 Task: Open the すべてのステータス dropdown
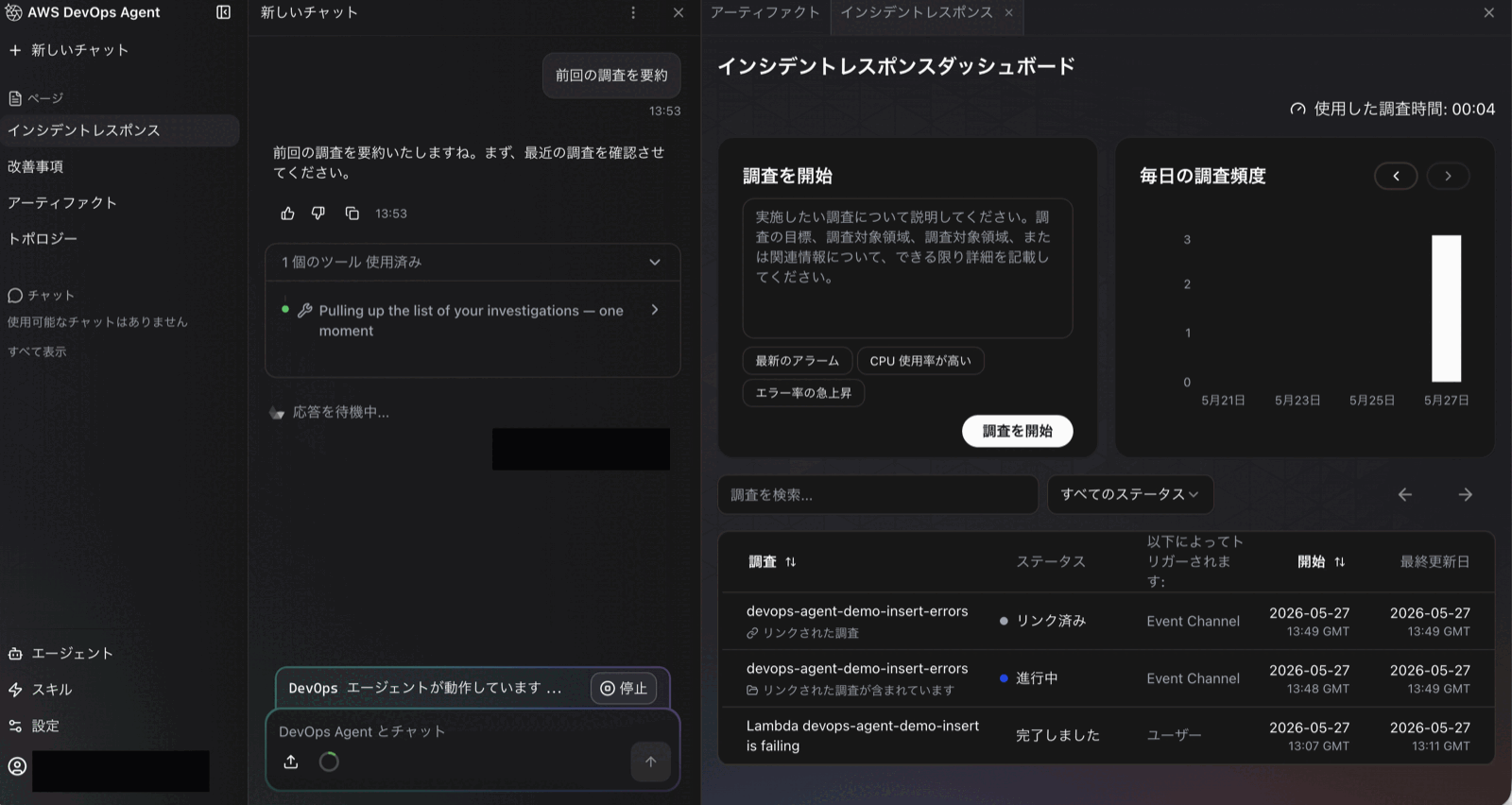coord(1130,494)
